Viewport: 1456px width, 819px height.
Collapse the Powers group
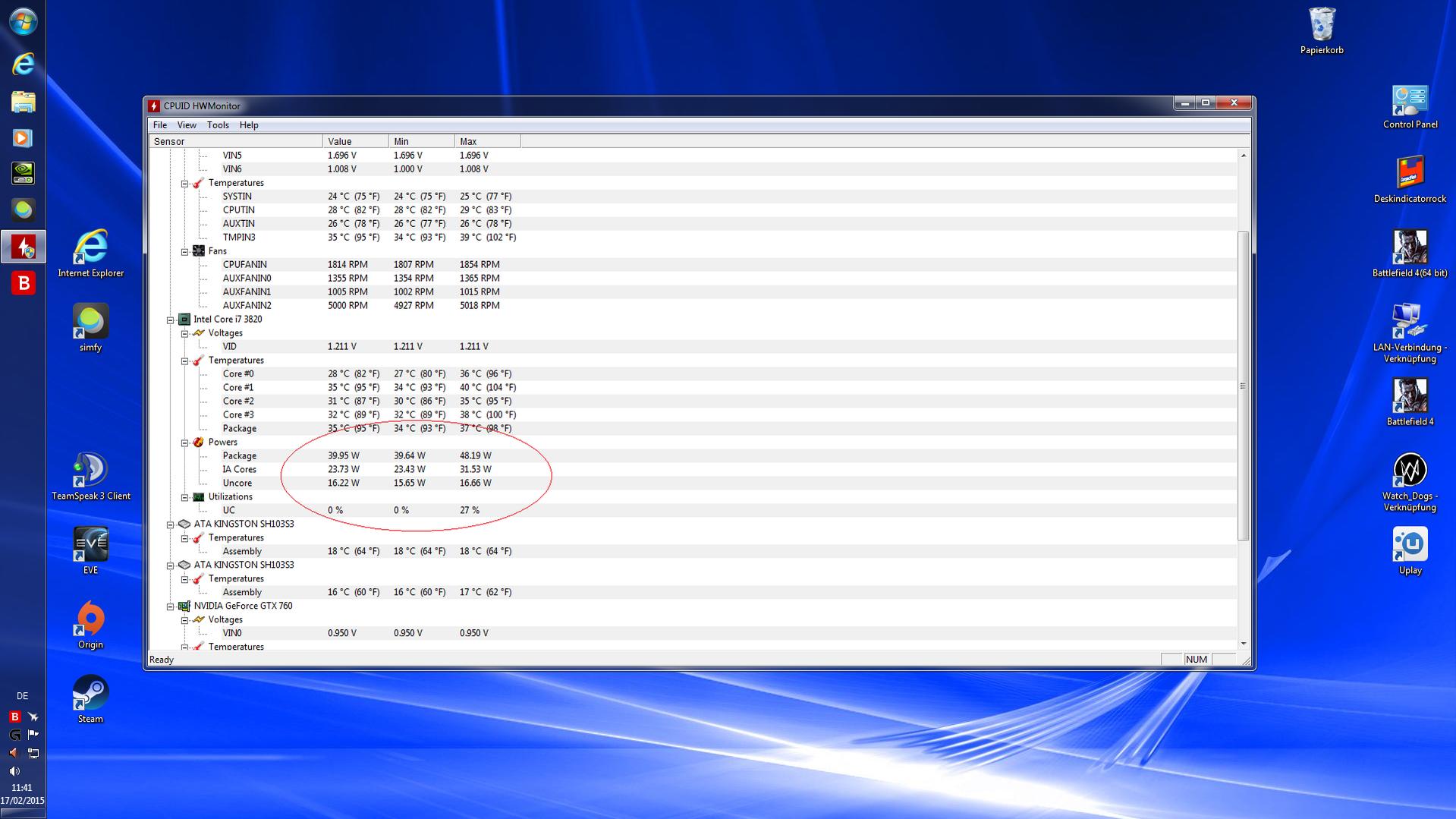184,443
